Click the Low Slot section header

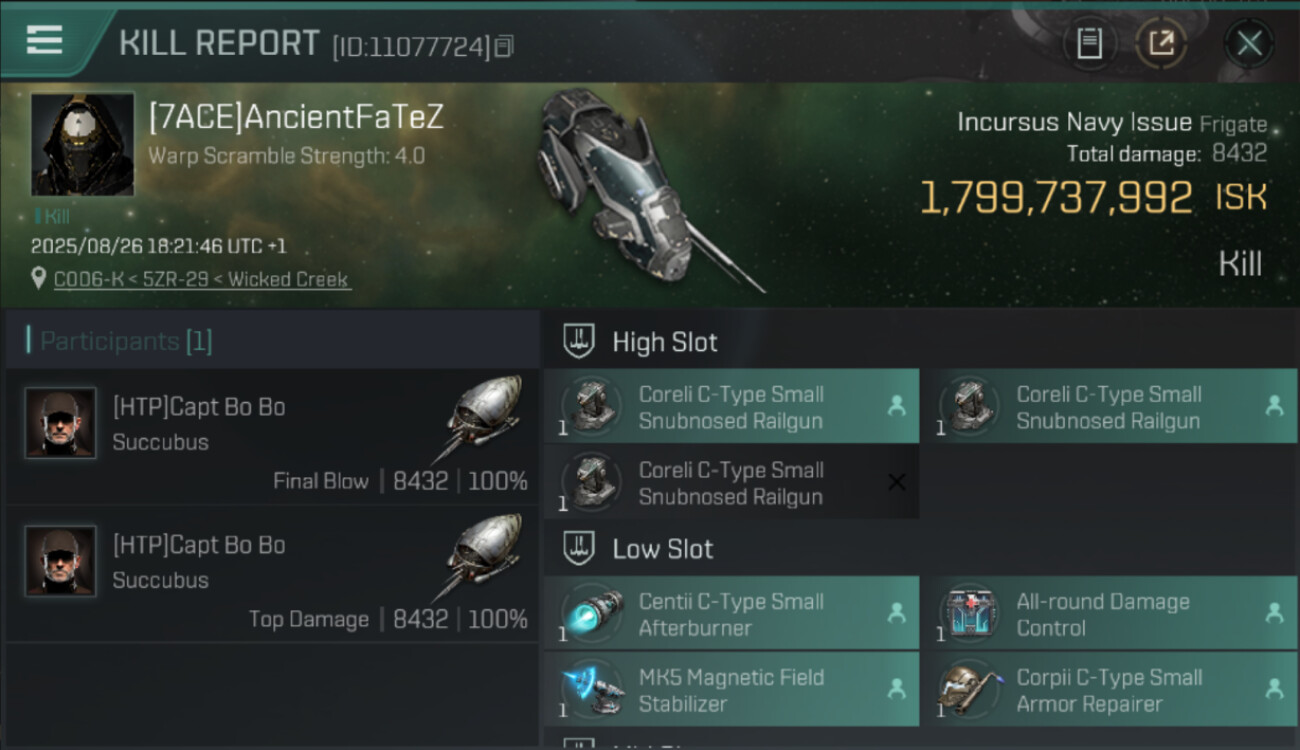coord(662,549)
